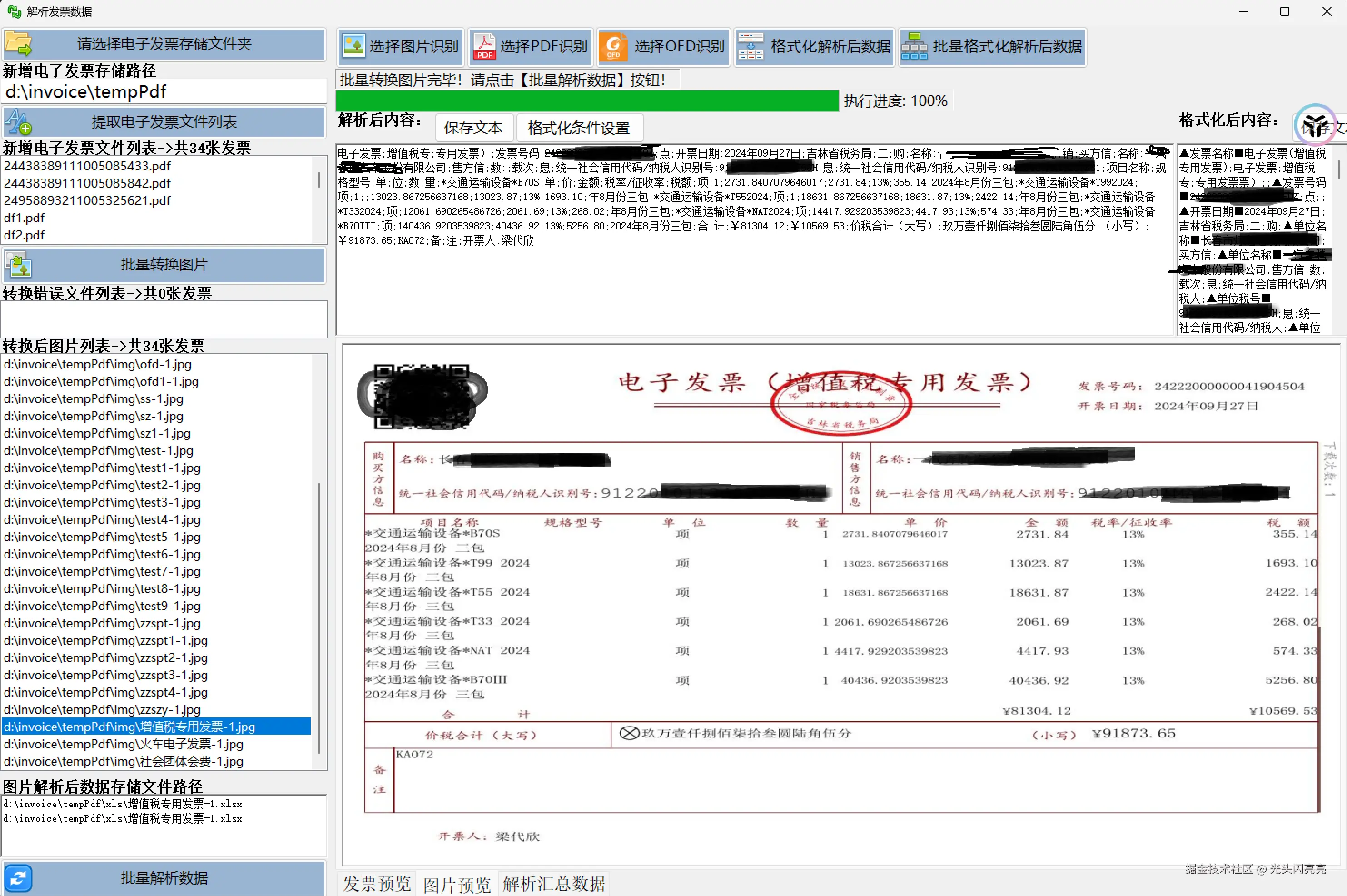Switch to the 发票预览 tab
This screenshot has width=1347, height=896.
pos(377,883)
